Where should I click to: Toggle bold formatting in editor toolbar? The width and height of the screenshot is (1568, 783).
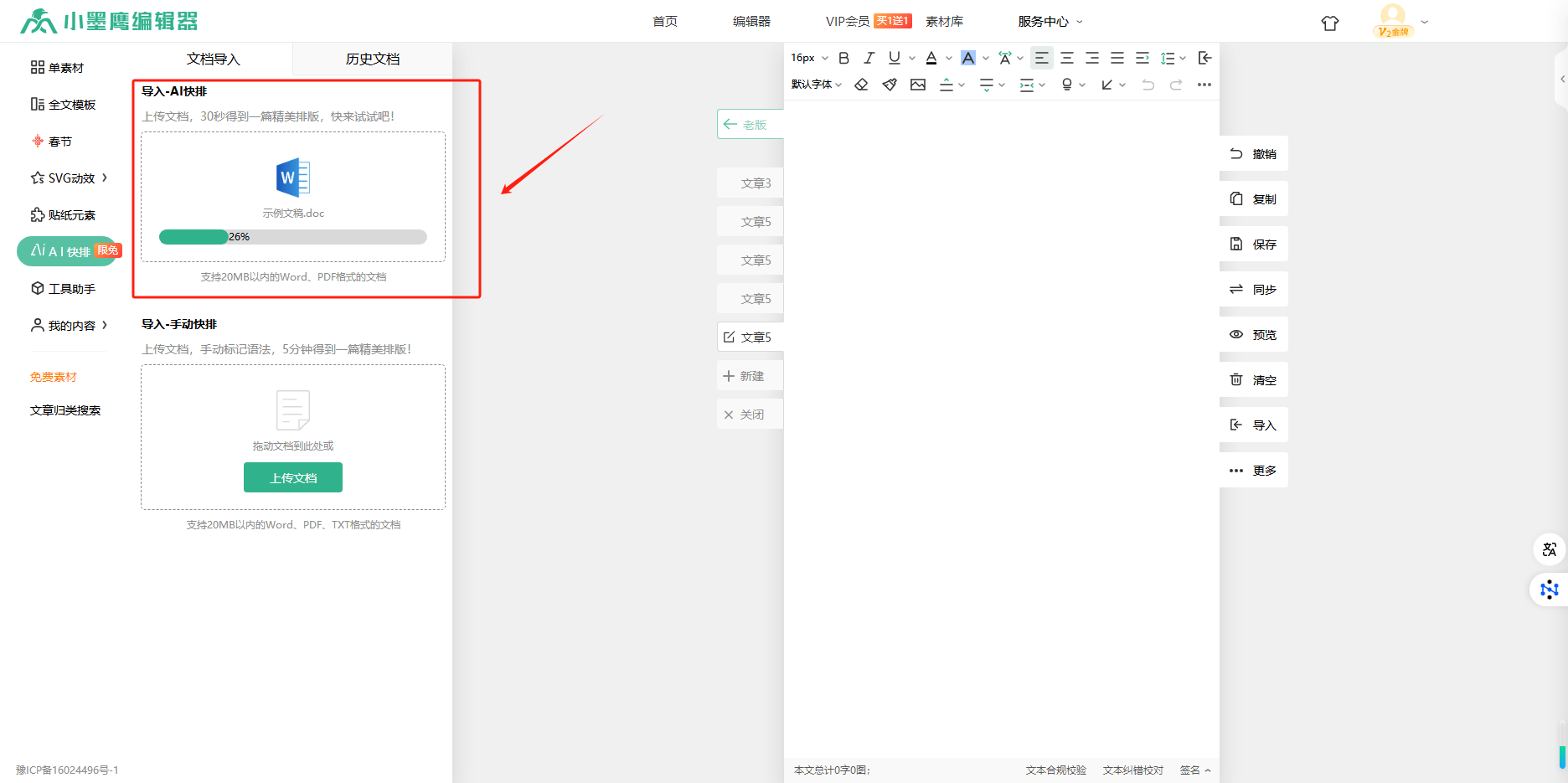coord(843,58)
